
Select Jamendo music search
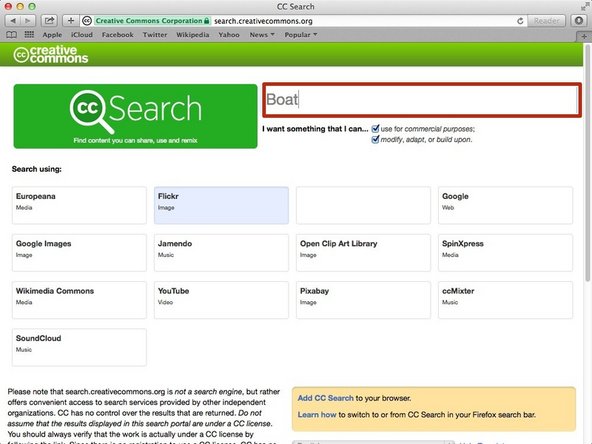[221, 253]
